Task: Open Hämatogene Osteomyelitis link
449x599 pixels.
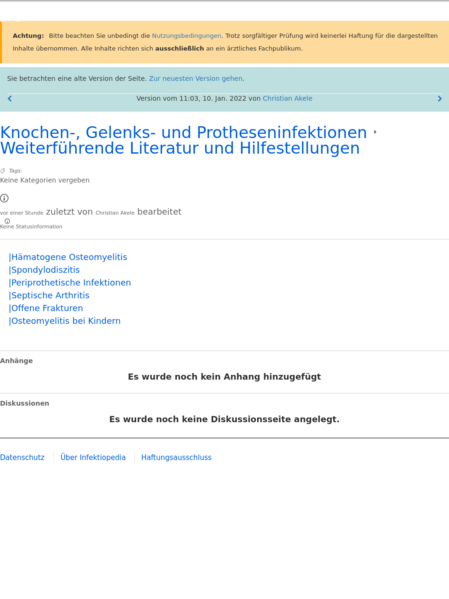Action: point(68,257)
